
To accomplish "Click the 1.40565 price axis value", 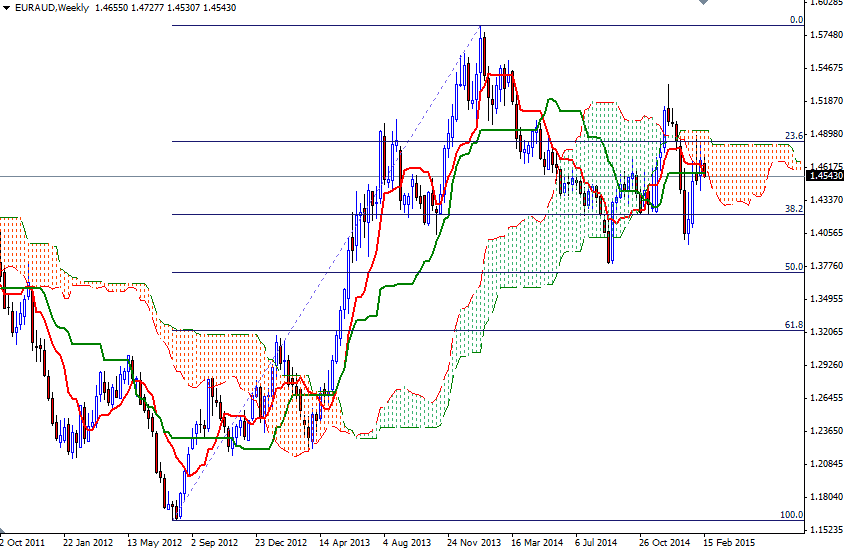I will pyautogui.click(x=826, y=233).
